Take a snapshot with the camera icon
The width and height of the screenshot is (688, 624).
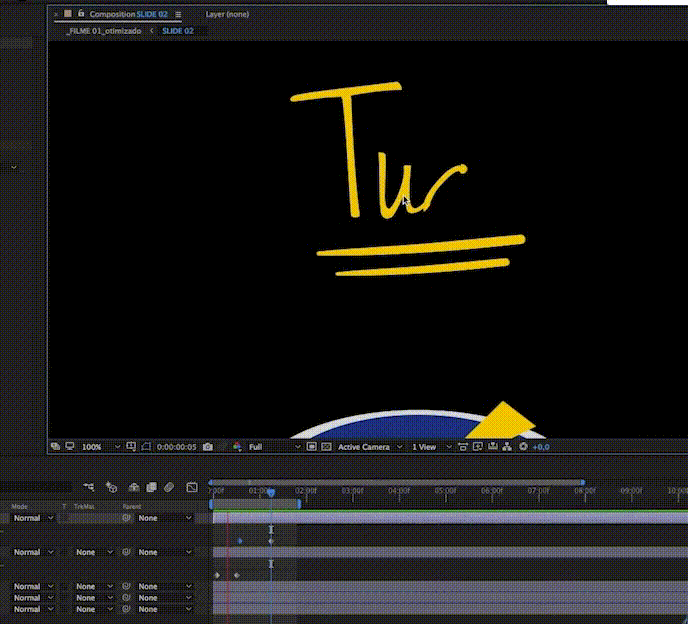pos(208,447)
